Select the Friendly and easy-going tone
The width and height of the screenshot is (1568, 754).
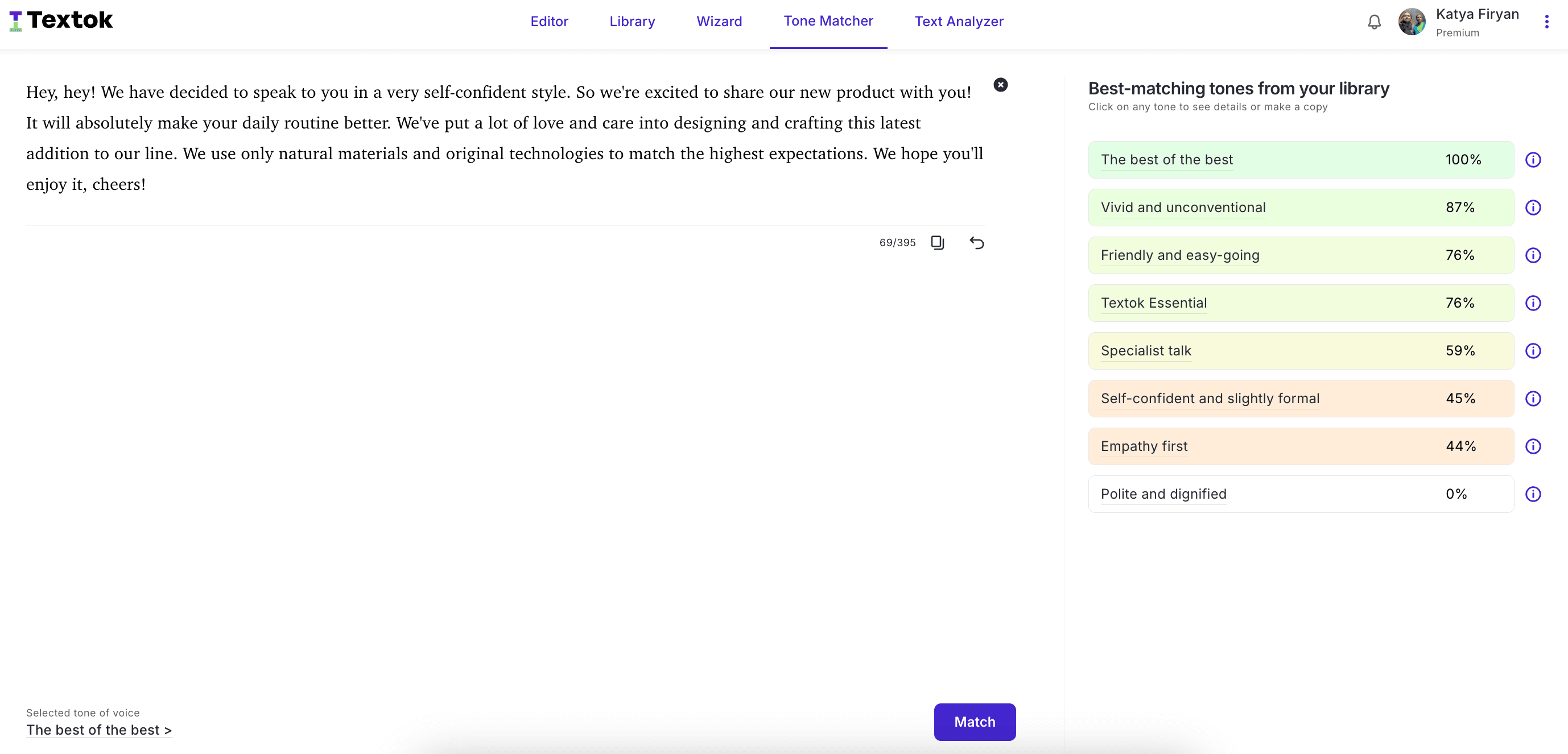1301,255
